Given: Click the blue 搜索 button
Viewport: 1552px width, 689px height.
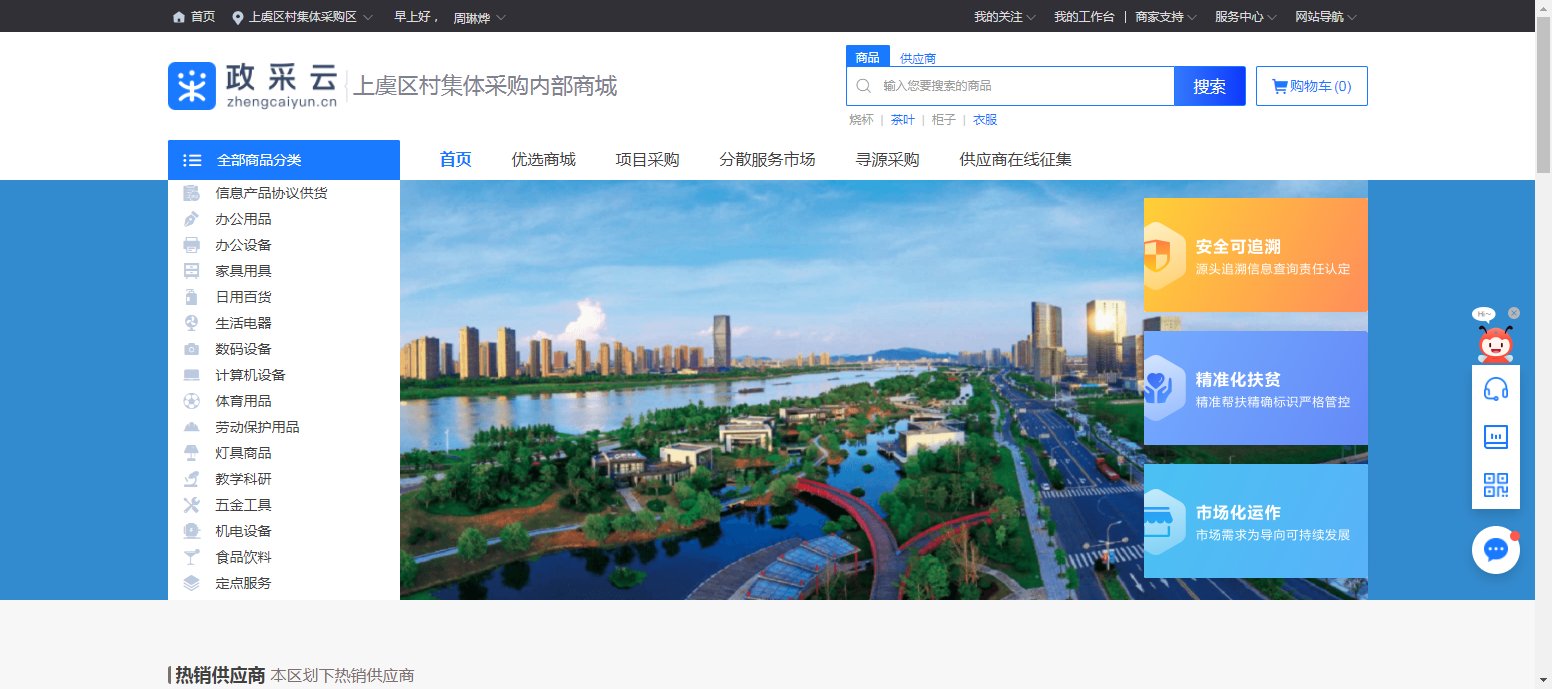Looking at the screenshot, I should pos(1210,86).
